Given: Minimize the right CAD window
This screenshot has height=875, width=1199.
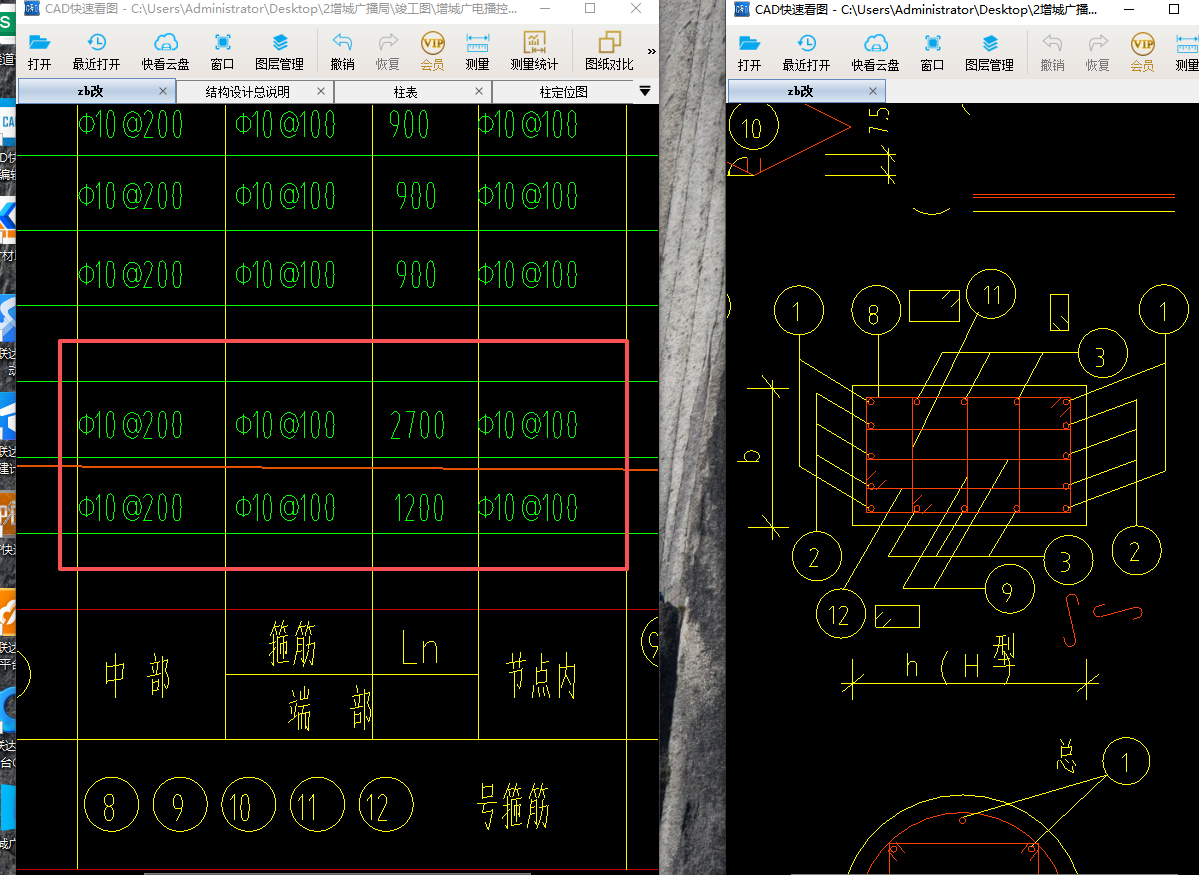Looking at the screenshot, I should (x=1130, y=9).
